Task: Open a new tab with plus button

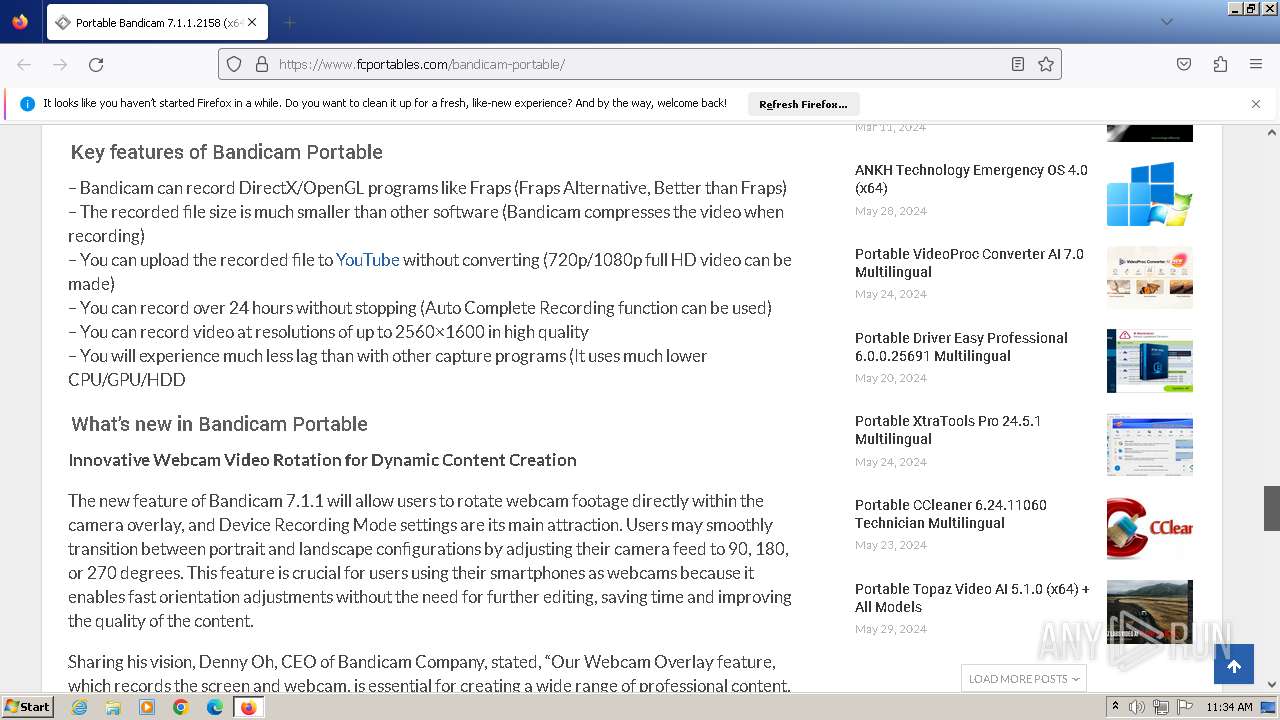Action: pyautogui.click(x=289, y=22)
